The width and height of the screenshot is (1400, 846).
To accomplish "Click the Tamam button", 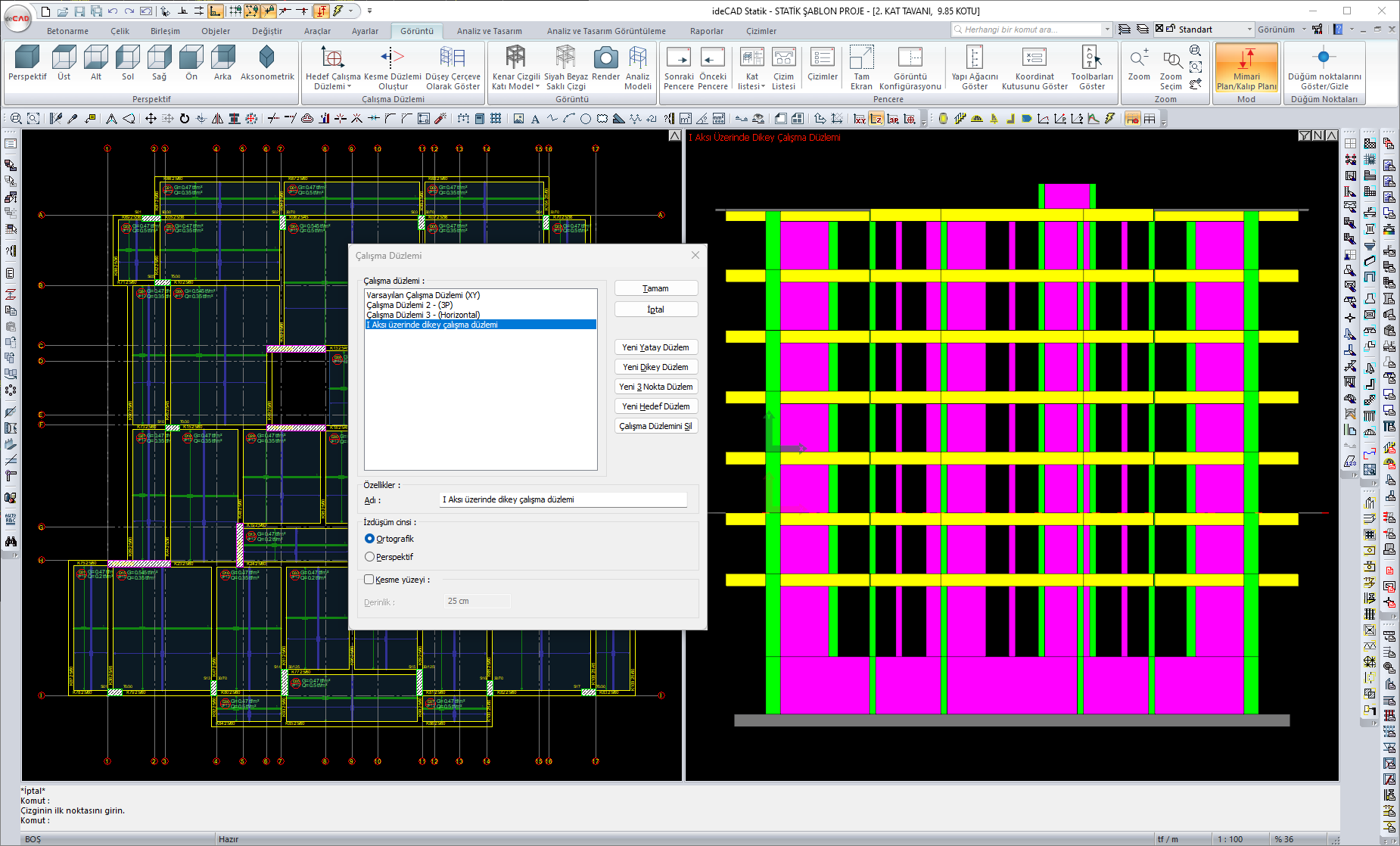I will click(x=655, y=288).
